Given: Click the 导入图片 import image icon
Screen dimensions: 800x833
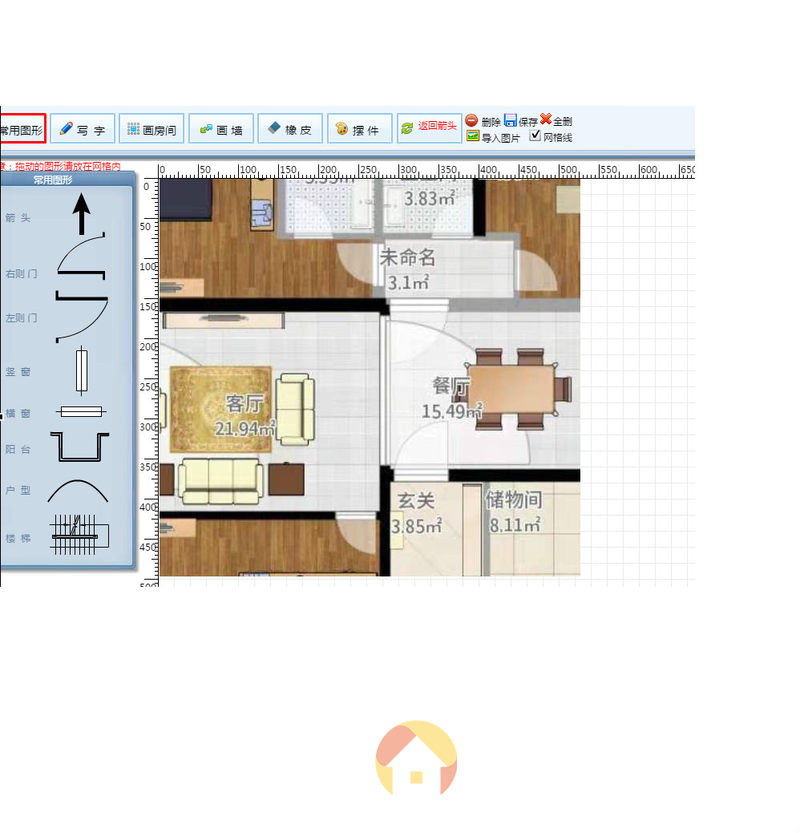Looking at the screenshot, I should pyautogui.click(x=472, y=136).
